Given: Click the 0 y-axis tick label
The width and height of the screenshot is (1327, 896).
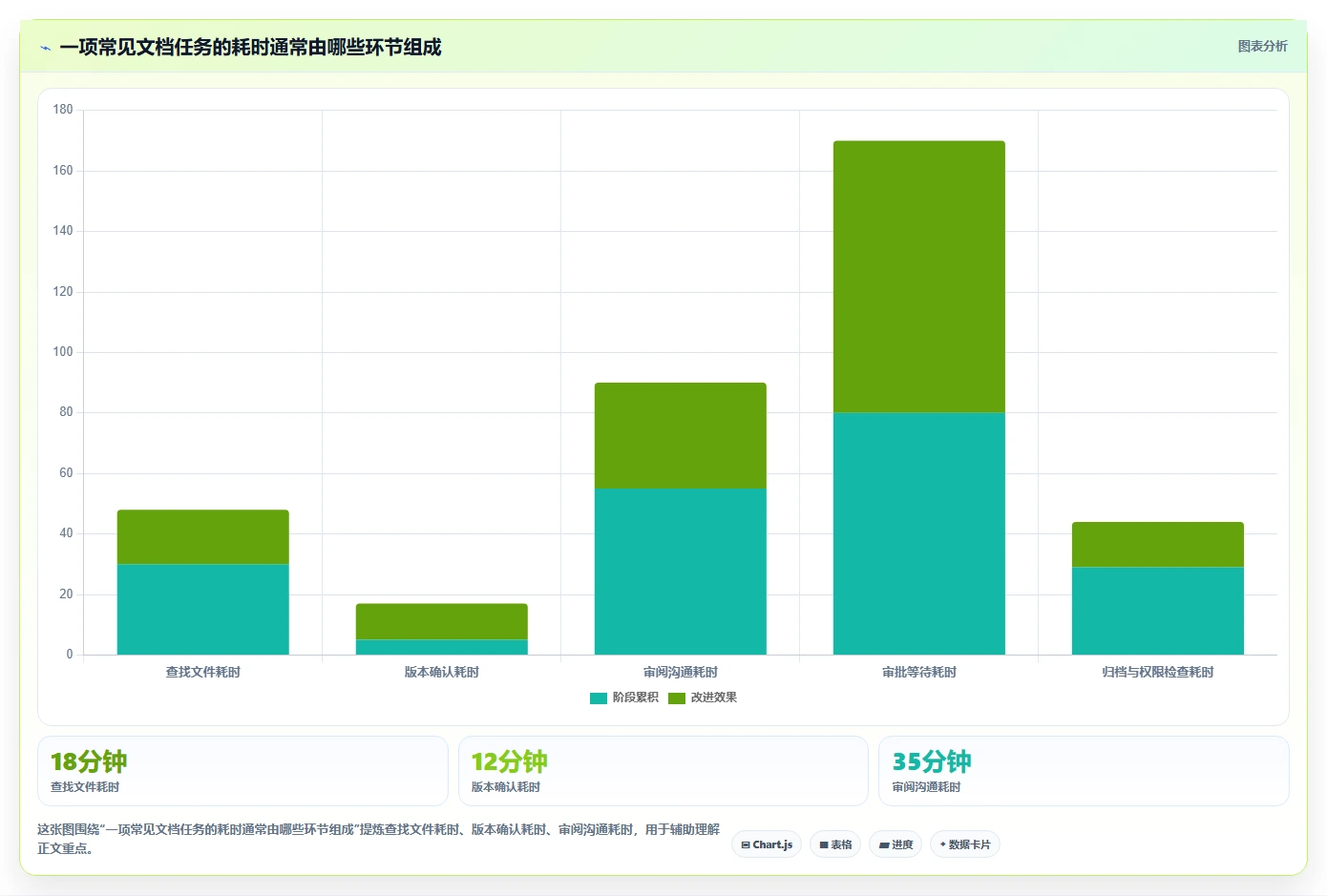Looking at the screenshot, I should 69,655.
